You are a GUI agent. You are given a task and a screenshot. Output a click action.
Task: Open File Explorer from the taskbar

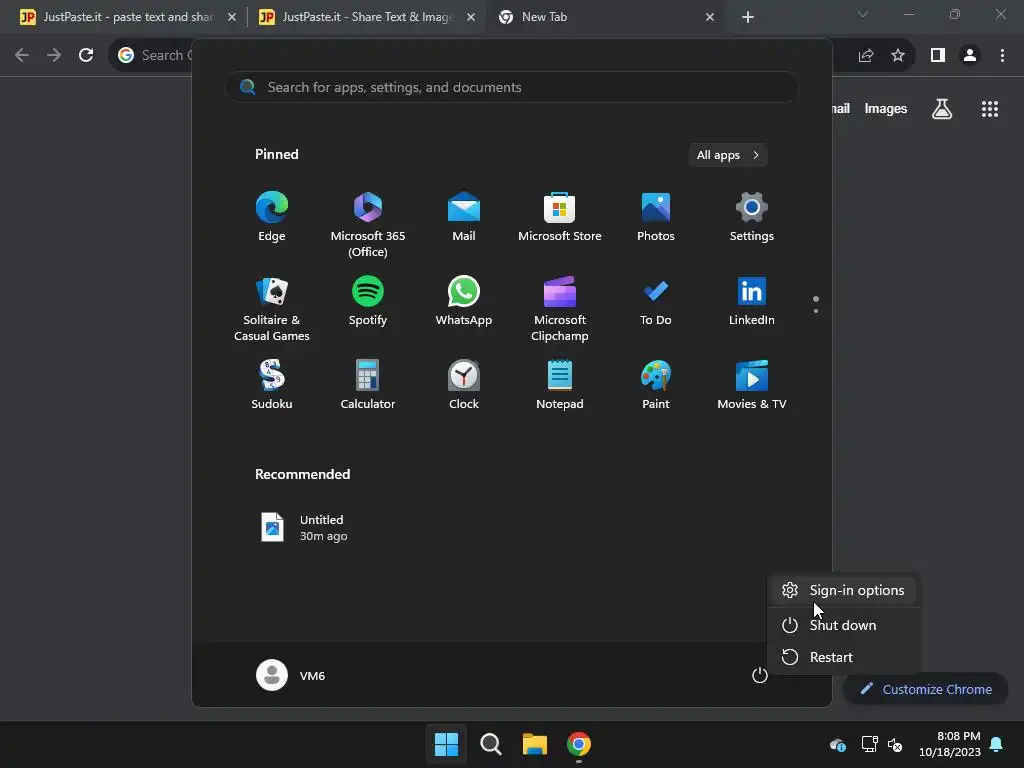coord(534,744)
